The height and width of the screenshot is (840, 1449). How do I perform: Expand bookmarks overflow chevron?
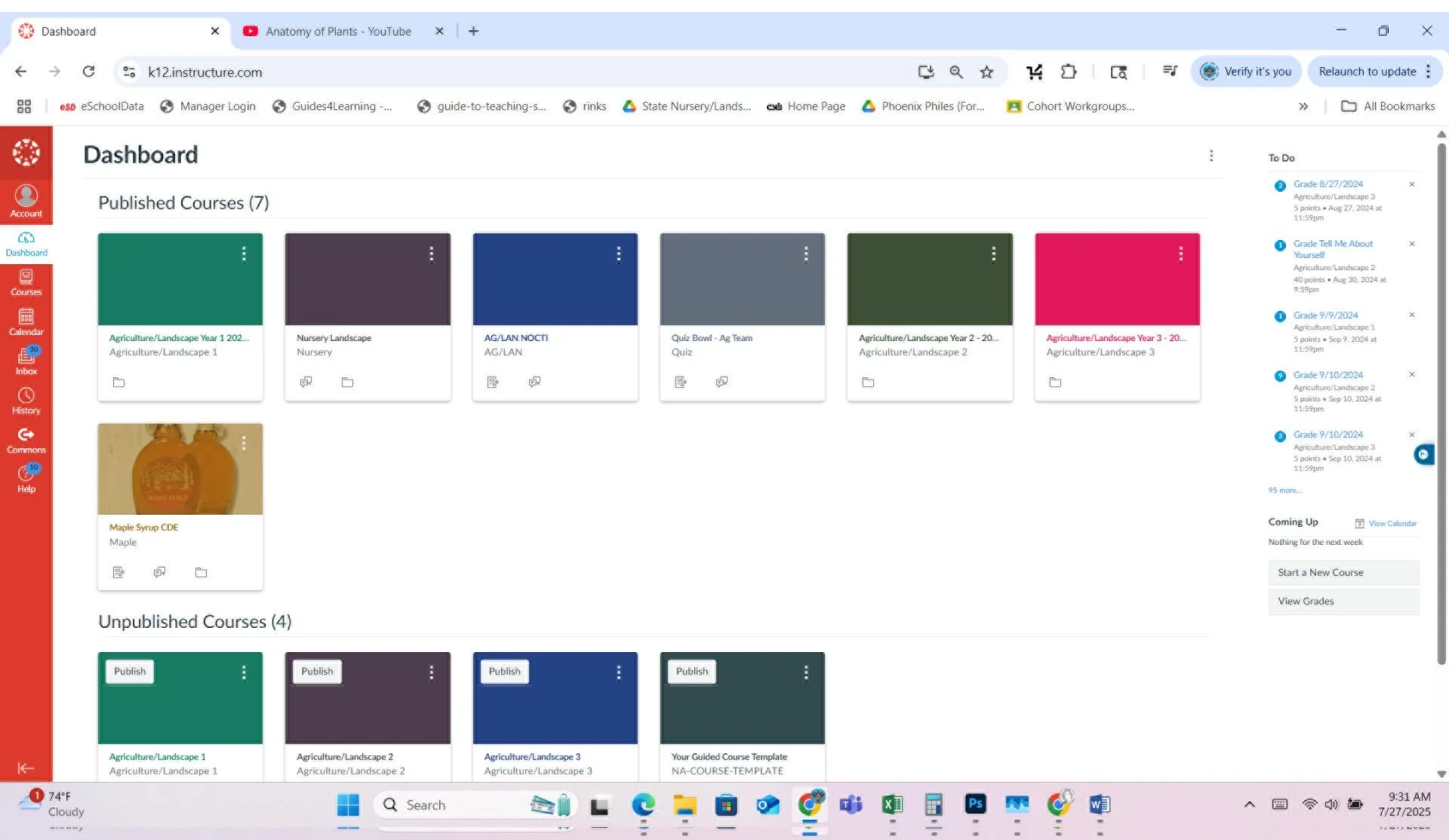tap(1303, 106)
